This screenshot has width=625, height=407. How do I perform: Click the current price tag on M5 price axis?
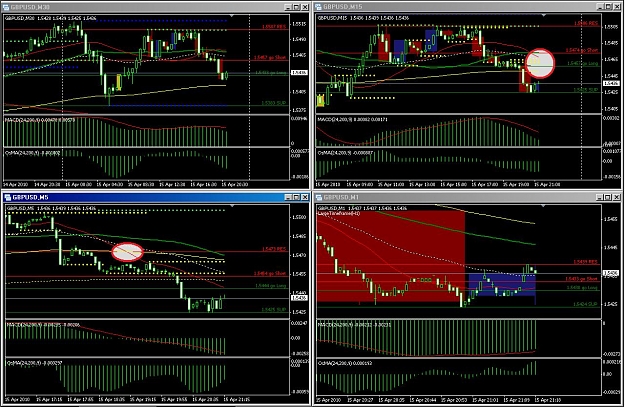[x=299, y=298]
